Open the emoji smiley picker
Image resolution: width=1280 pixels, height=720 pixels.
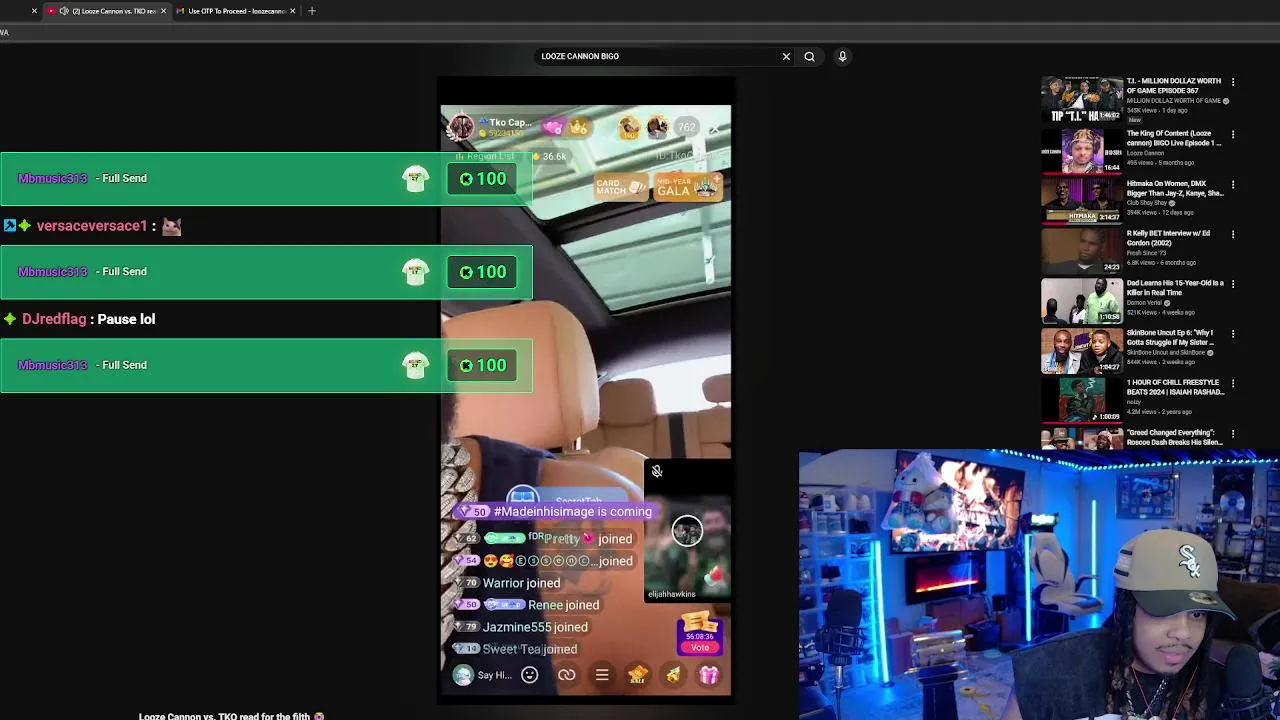tap(530, 675)
